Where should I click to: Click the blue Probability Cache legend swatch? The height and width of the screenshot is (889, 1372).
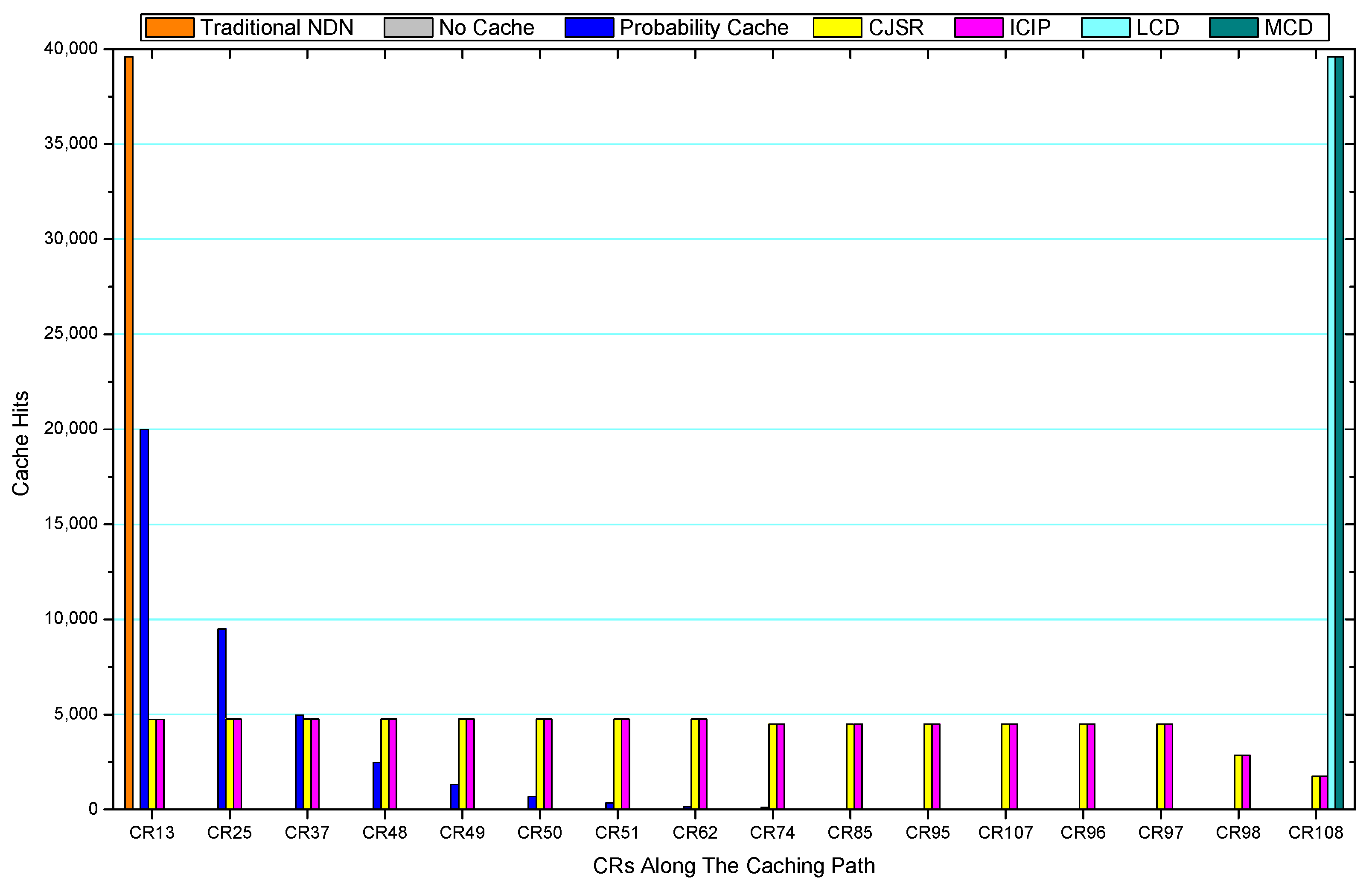click(588, 28)
